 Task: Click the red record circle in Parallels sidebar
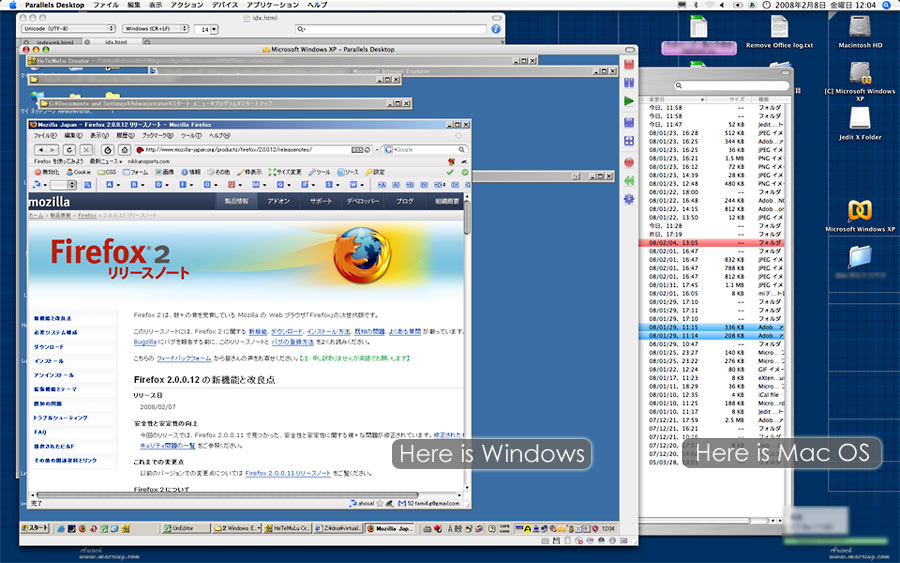[629, 162]
